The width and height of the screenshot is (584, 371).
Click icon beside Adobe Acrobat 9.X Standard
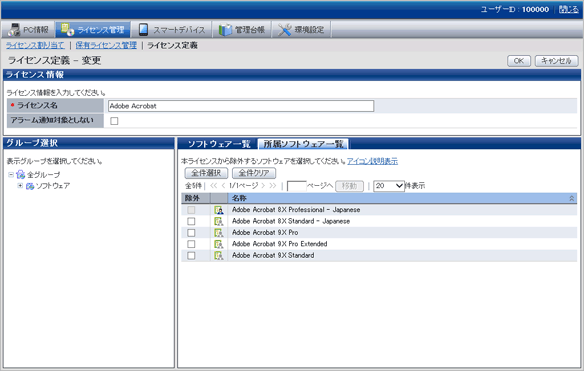[x=219, y=256]
